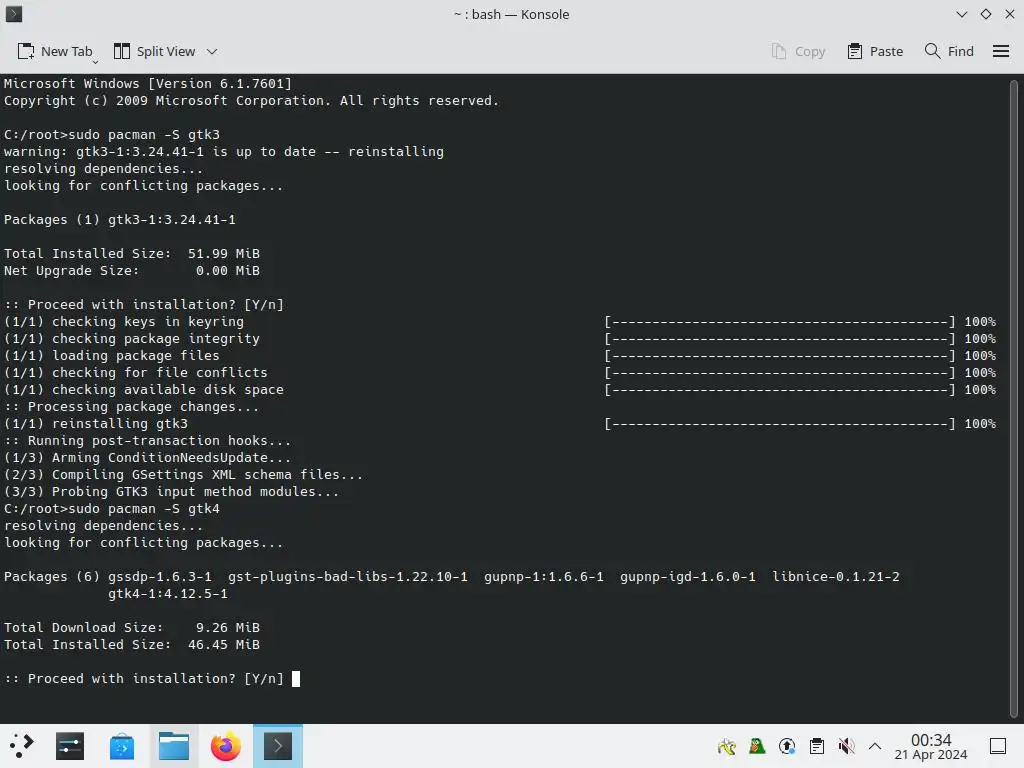Open the clipboard tray icon
Screen dimensions: 1024x768
(x=816, y=746)
